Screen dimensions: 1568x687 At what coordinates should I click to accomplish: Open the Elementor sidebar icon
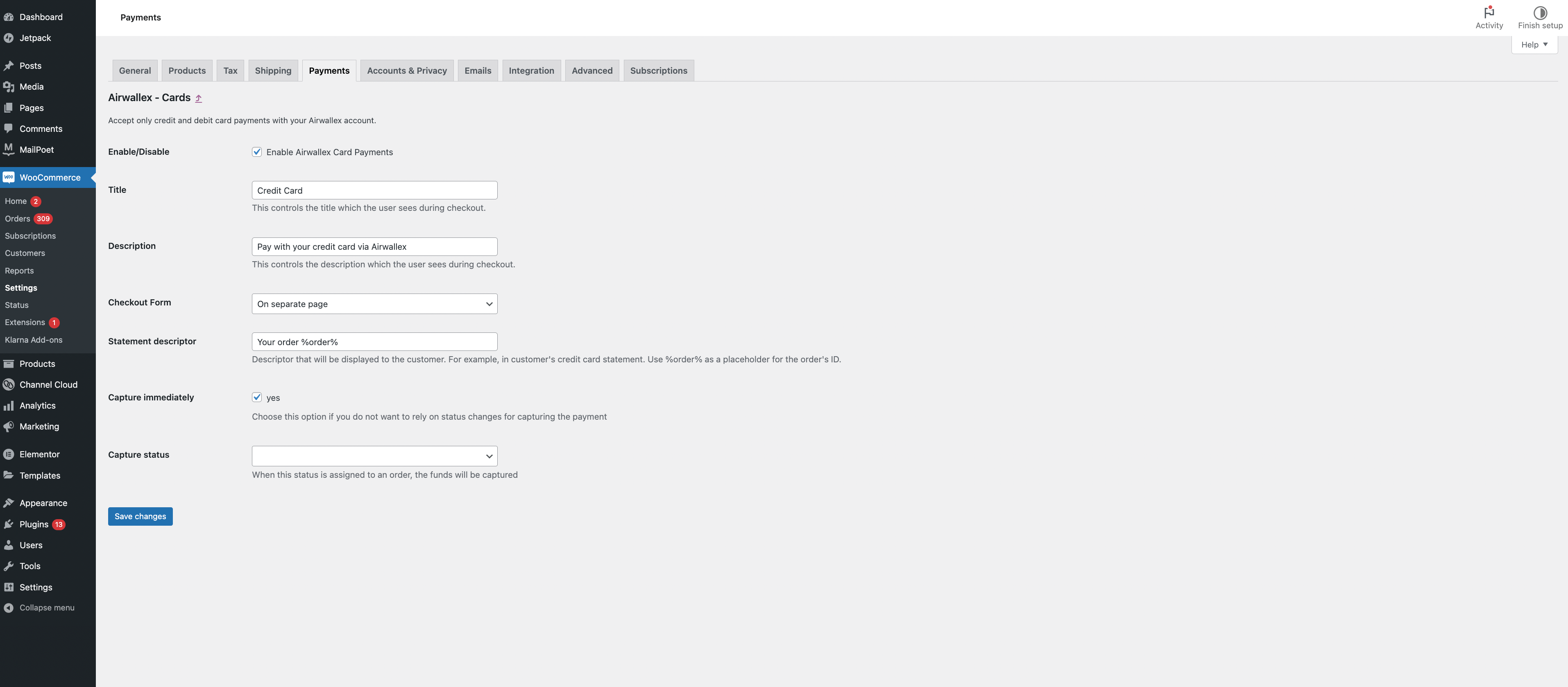point(9,454)
